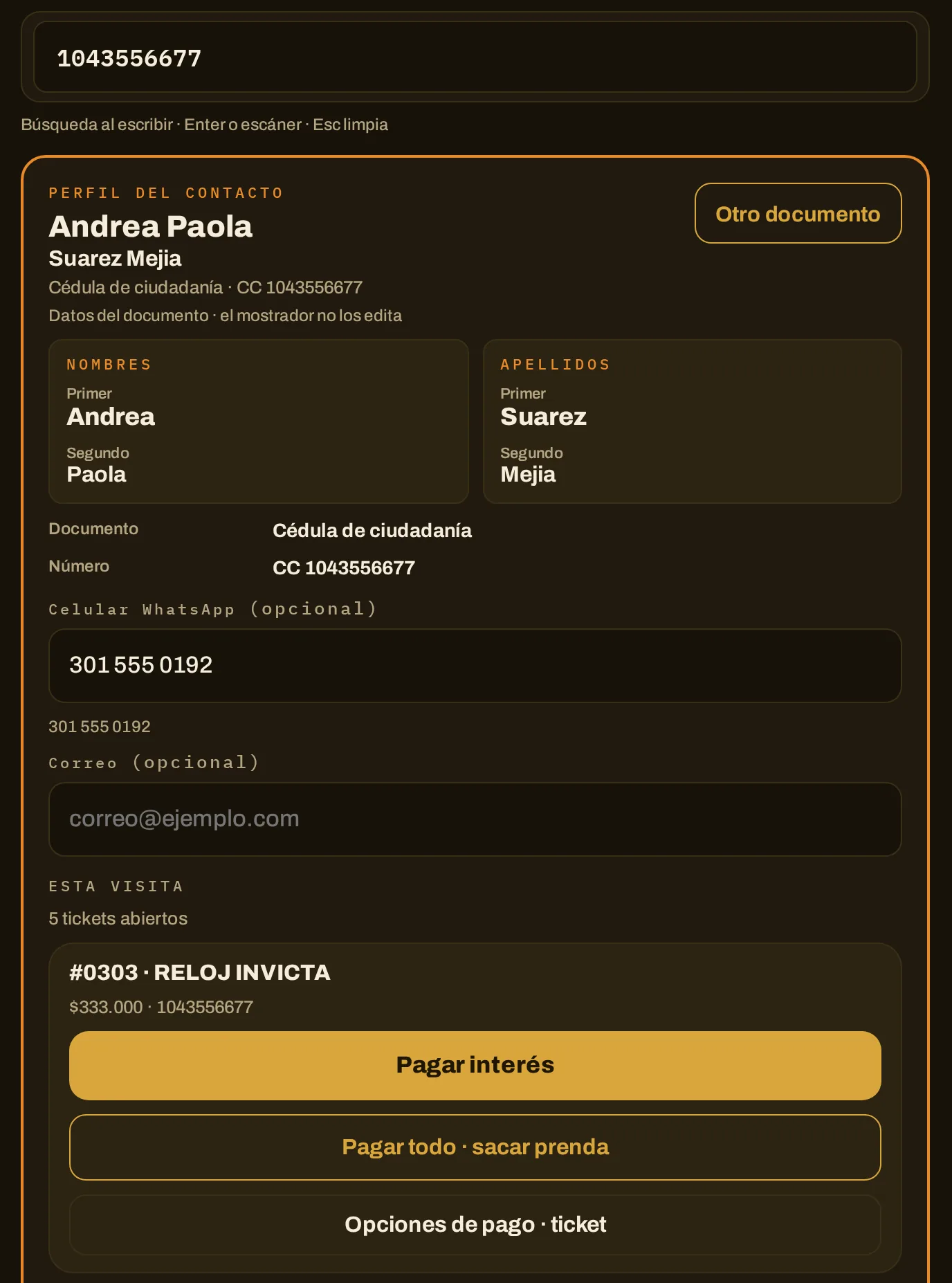Click Pagar interés for ticket #0303
Screen dimensions: 952x1283
tap(475, 1065)
